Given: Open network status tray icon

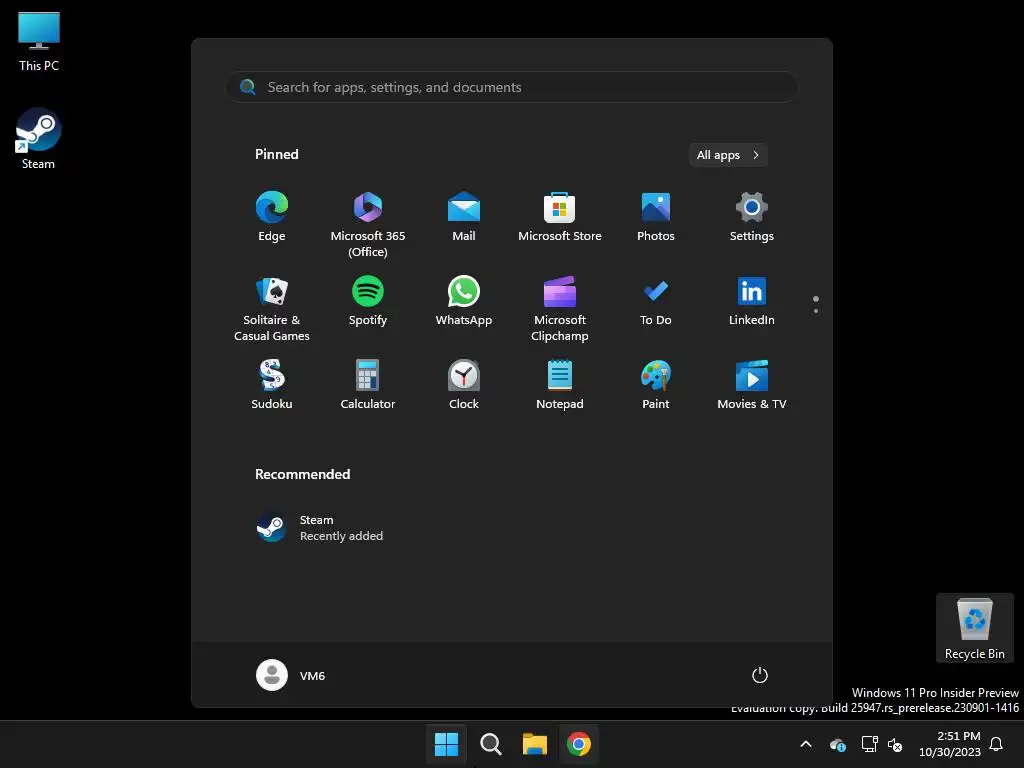Looking at the screenshot, I should click(869, 744).
